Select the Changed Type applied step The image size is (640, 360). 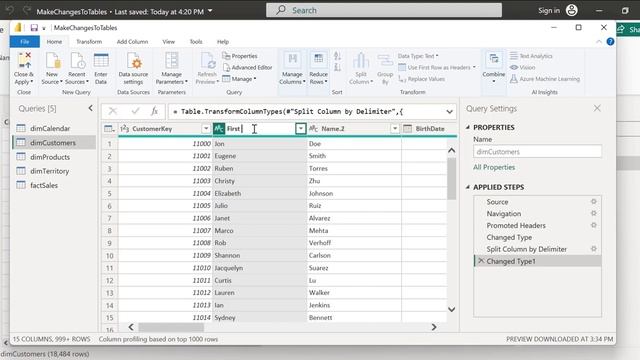pyautogui.click(x=537, y=237)
